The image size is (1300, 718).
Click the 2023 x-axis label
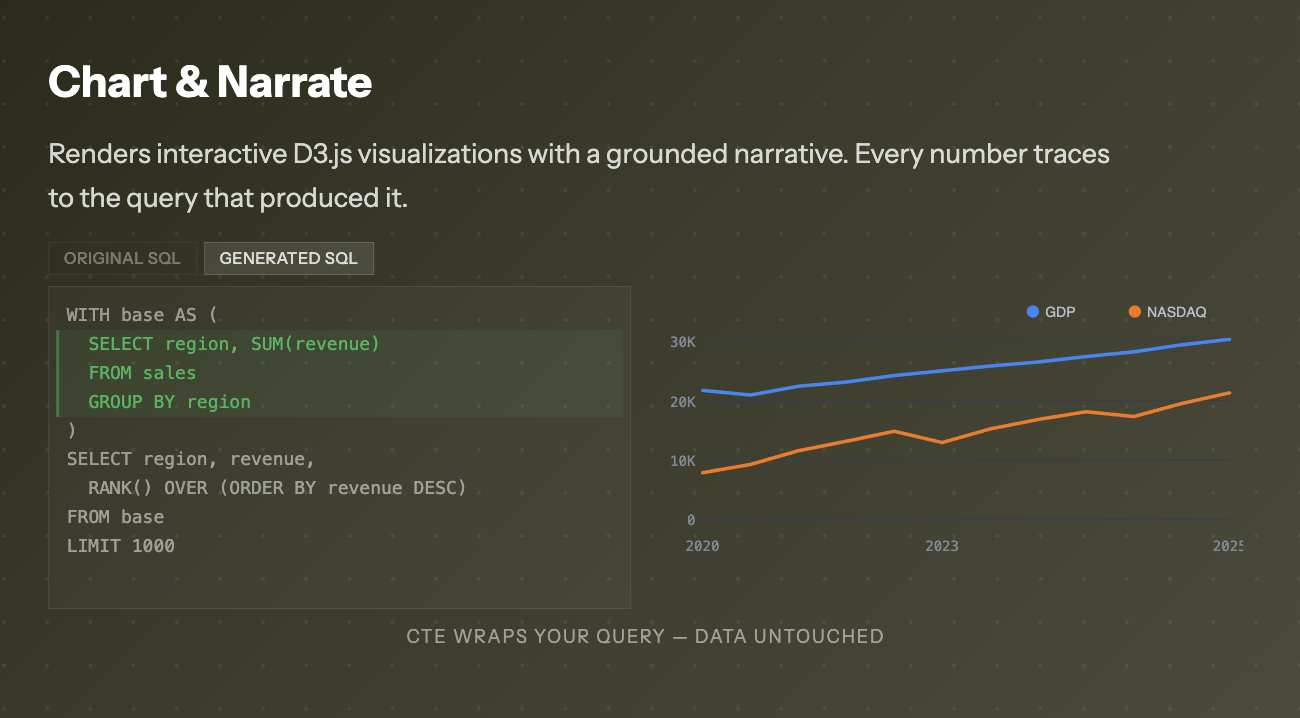click(x=942, y=546)
